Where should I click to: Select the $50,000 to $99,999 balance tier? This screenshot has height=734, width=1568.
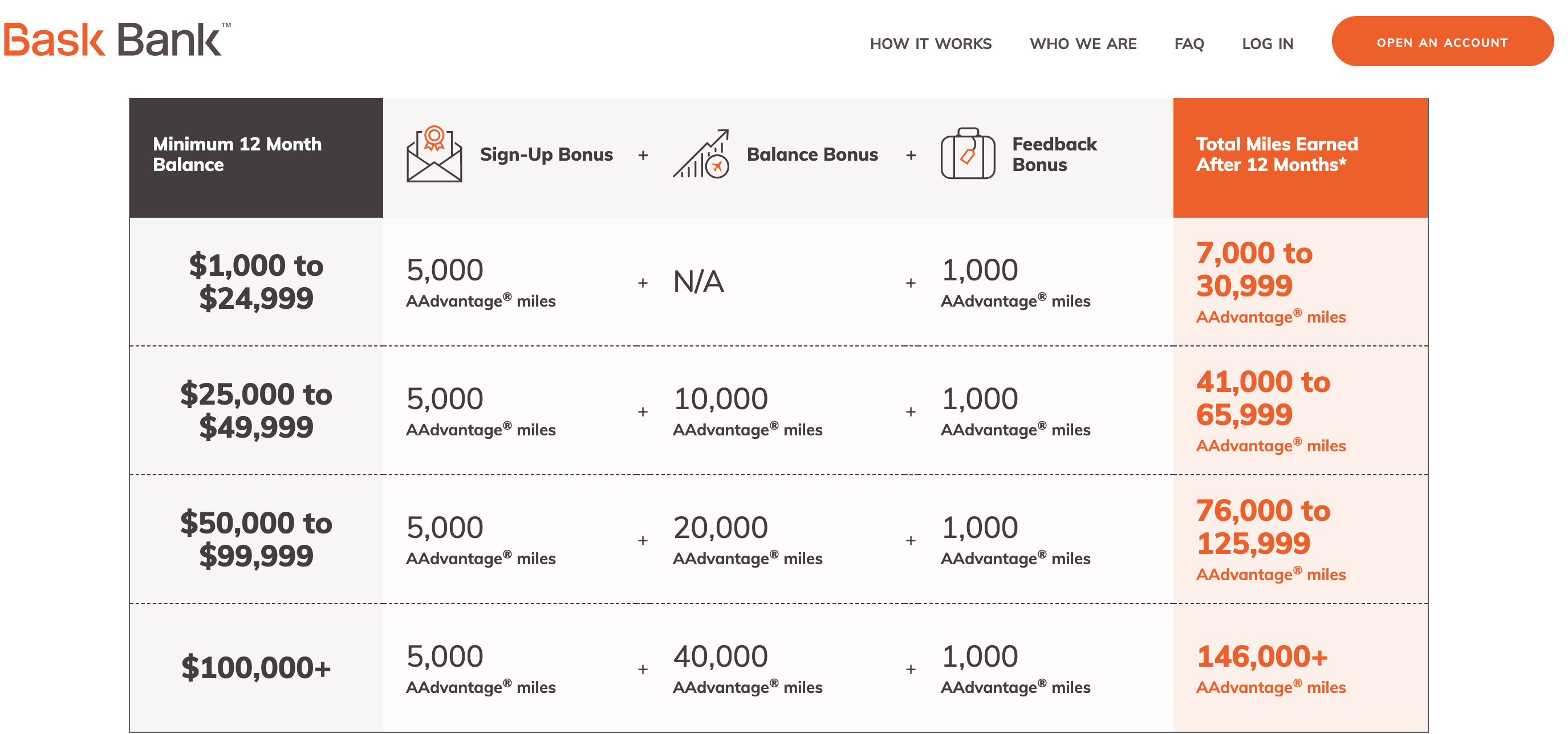[x=256, y=540]
